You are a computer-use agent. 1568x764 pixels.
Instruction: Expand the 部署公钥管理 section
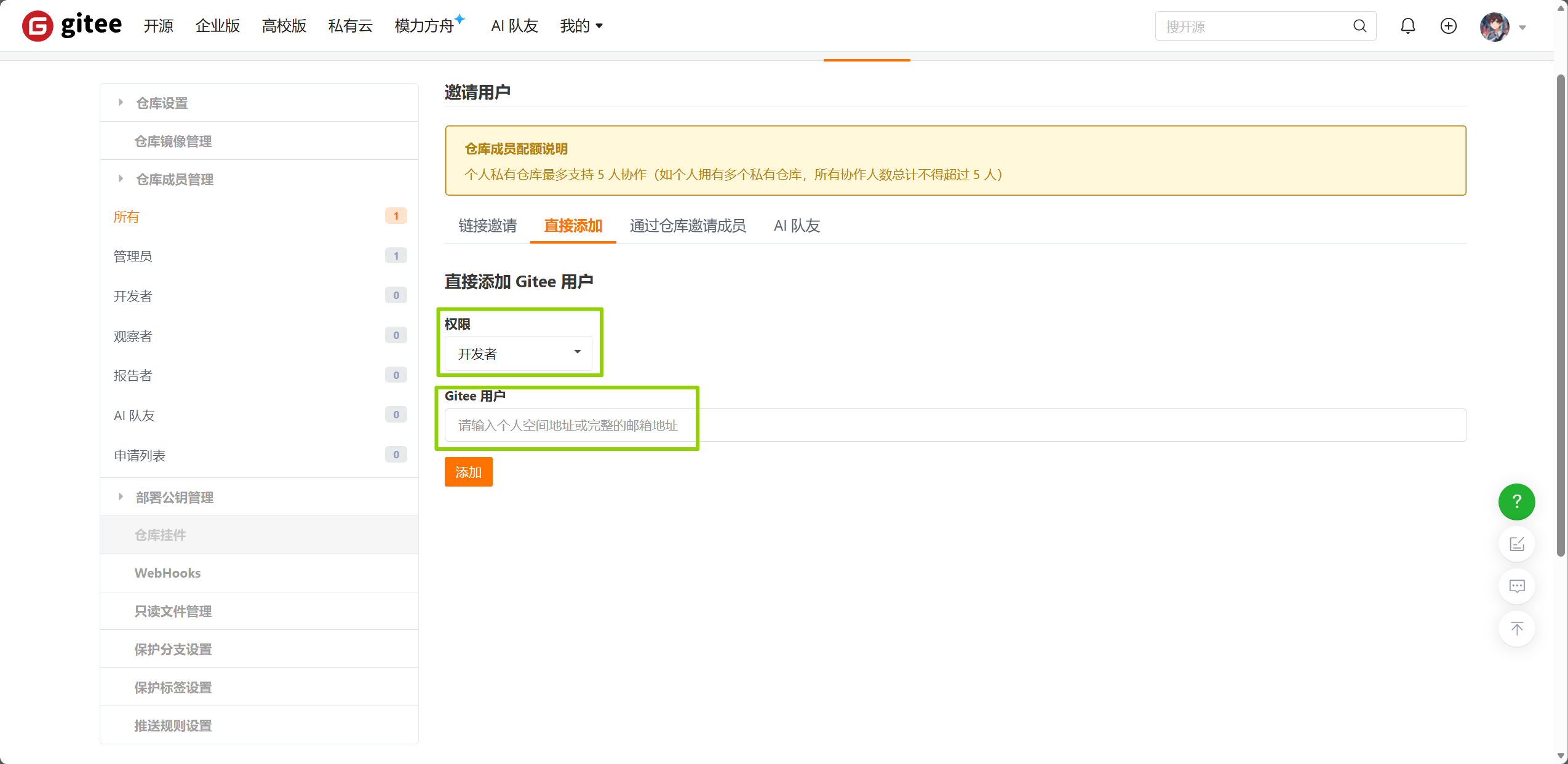(174, 497)
